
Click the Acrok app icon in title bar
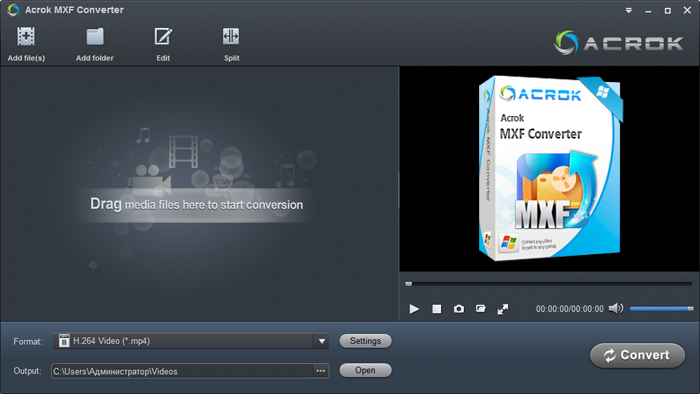coord(13,10)
